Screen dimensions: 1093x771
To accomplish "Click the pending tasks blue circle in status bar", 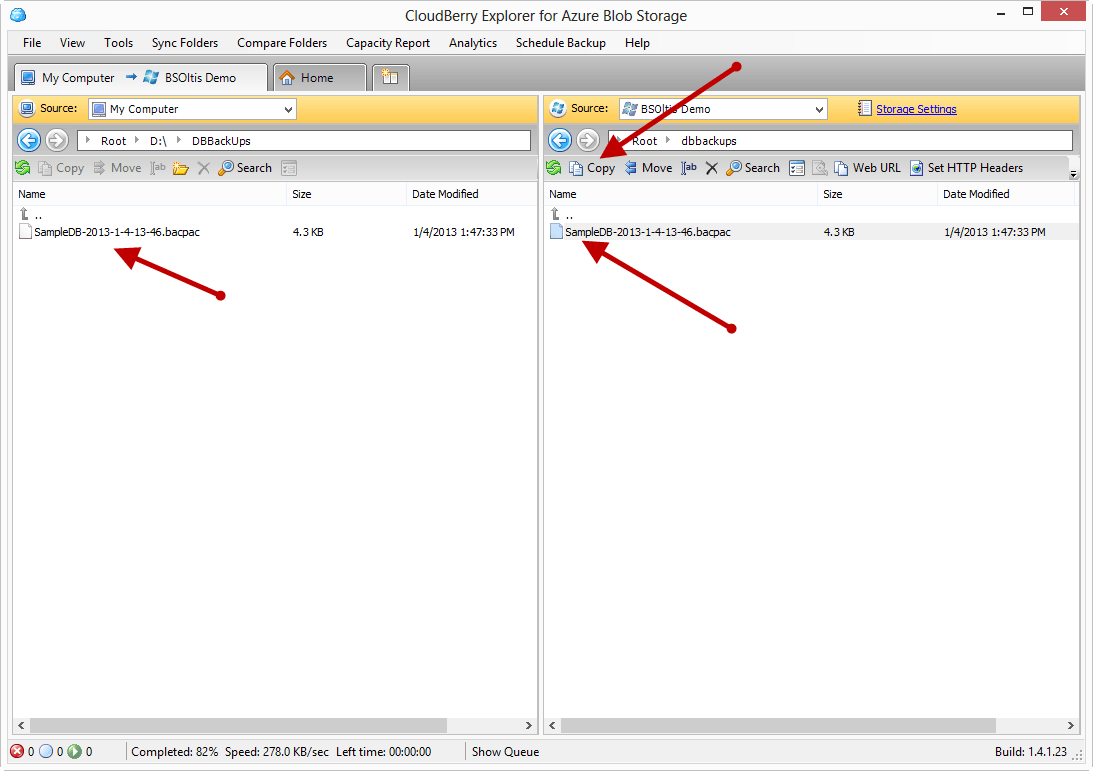I will (x=46, y=751).
